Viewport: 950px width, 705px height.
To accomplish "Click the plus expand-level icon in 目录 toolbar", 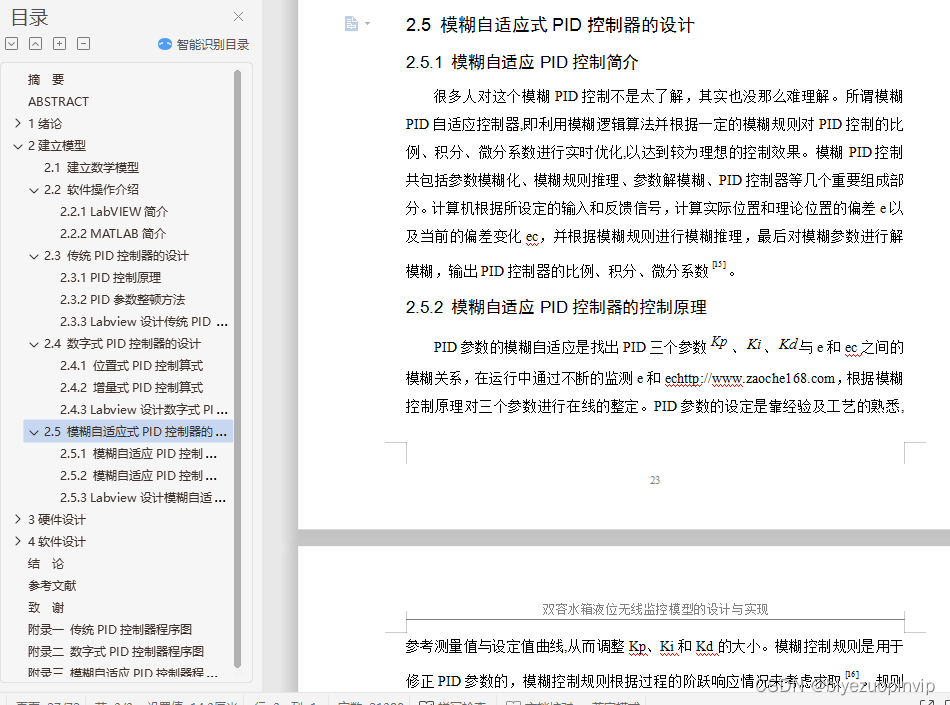I will click(x=59, y=44).
